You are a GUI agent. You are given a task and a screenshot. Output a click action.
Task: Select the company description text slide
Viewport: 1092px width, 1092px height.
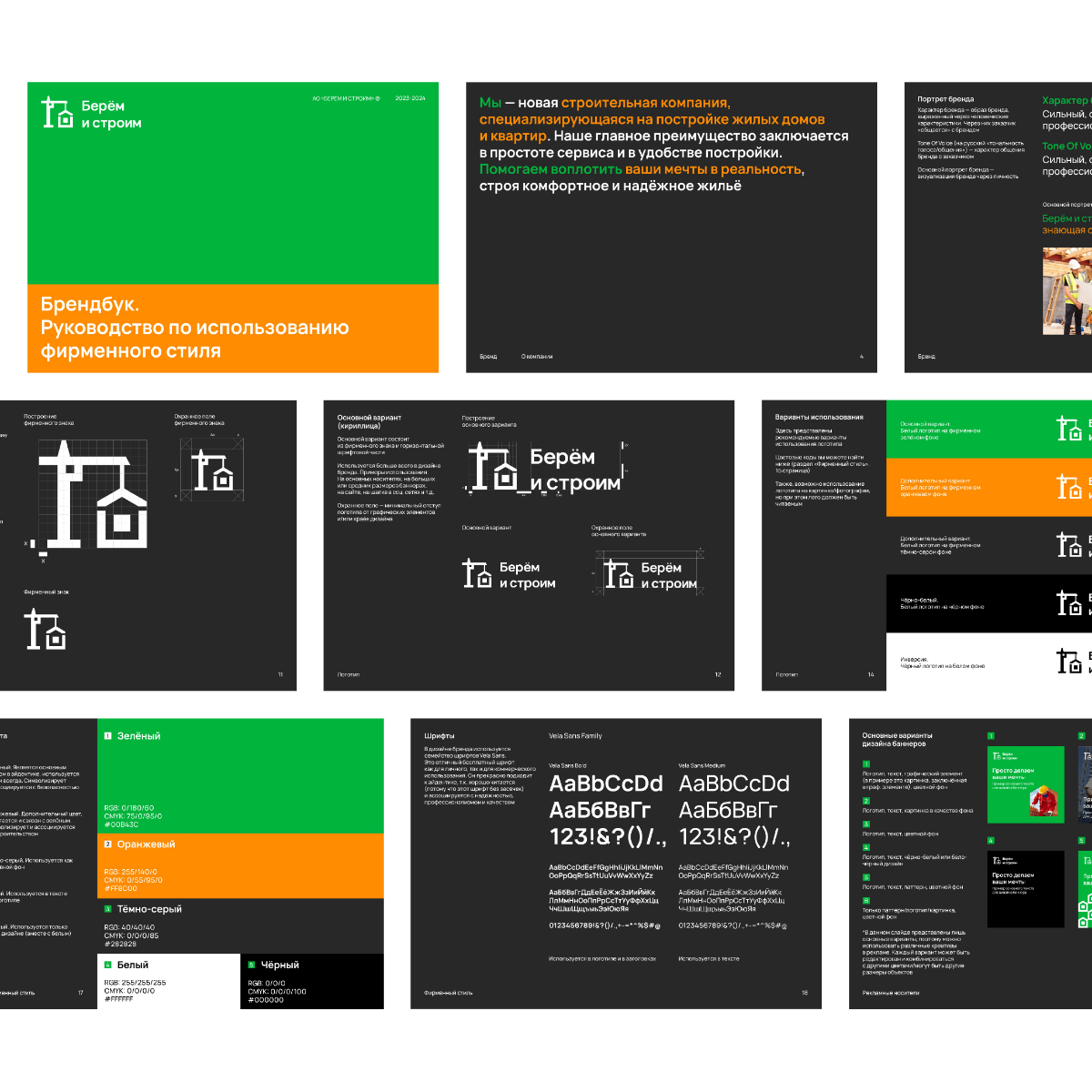click(672, 227)
